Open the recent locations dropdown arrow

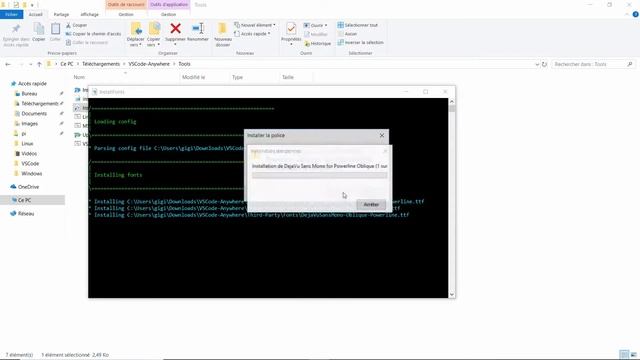click(30, 64)
